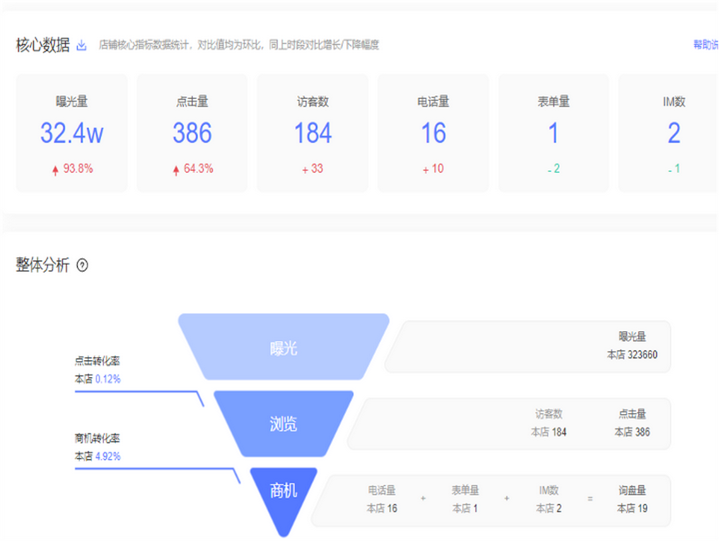This screenshot has width=720, height=541.
Task: Select the 访客数 184 metric card
Action: coord(313,133)
